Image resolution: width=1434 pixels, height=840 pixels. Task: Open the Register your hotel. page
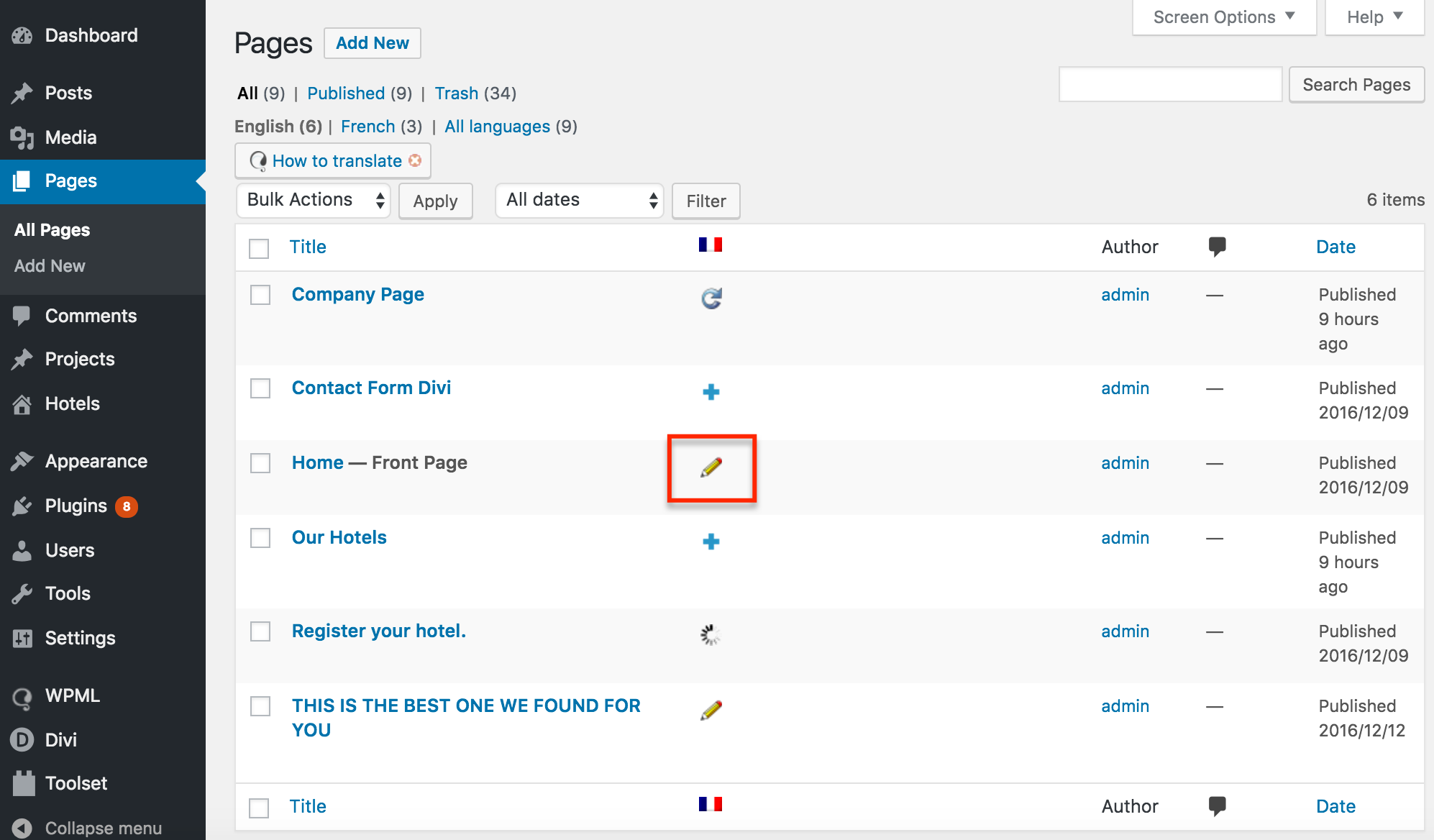point(379,631)
